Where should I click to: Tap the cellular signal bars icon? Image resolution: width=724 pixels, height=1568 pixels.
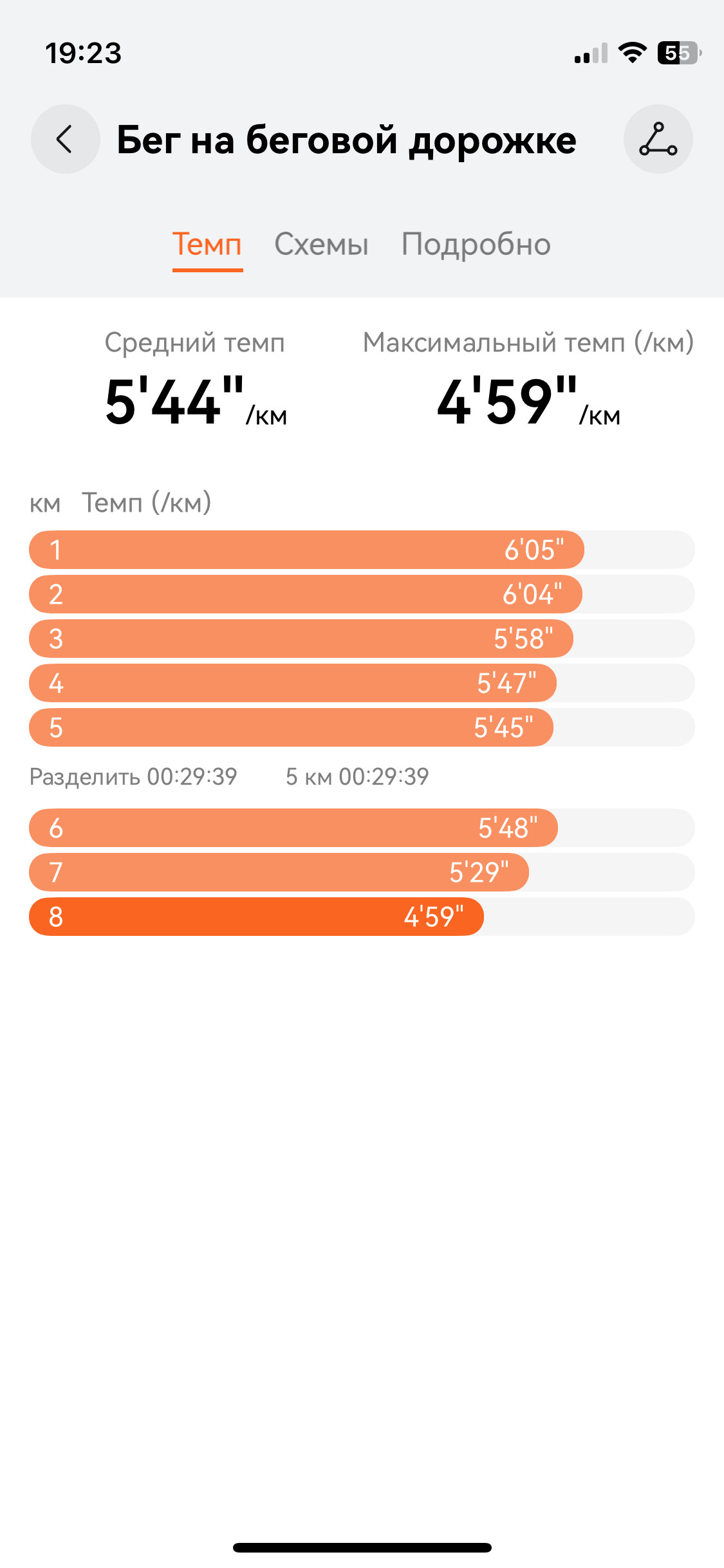(591, 53)
